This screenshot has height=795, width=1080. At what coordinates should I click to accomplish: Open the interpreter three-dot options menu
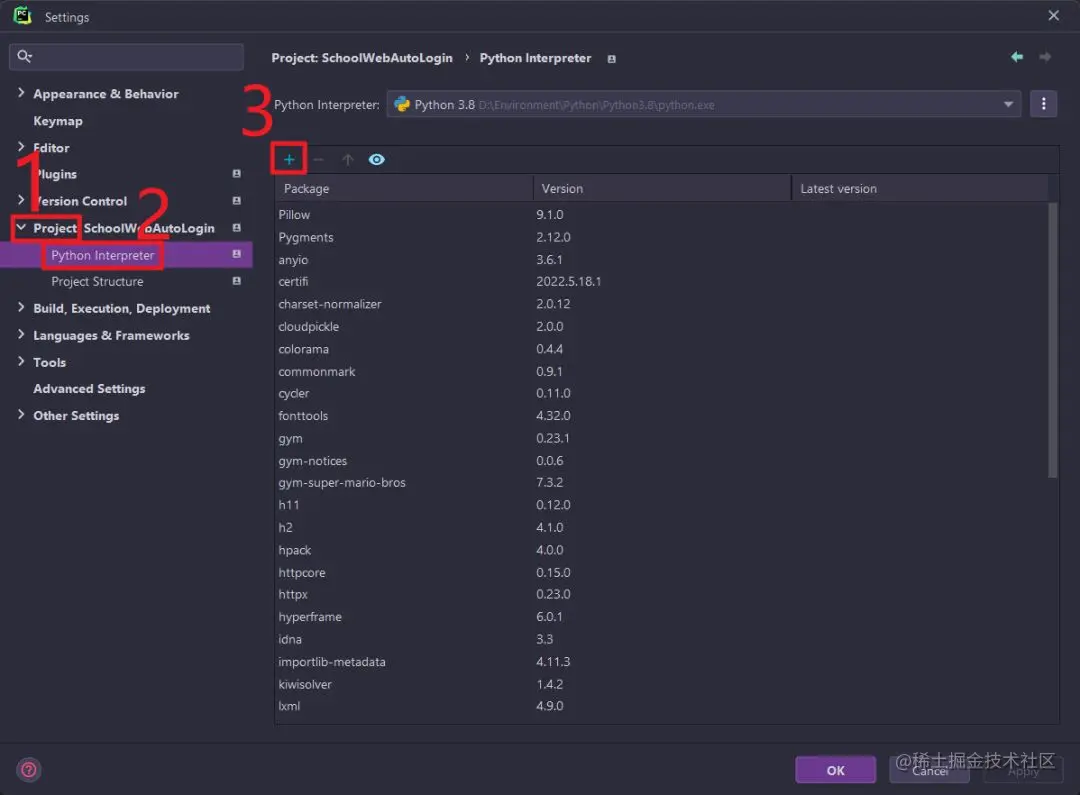click(1043, 104)
